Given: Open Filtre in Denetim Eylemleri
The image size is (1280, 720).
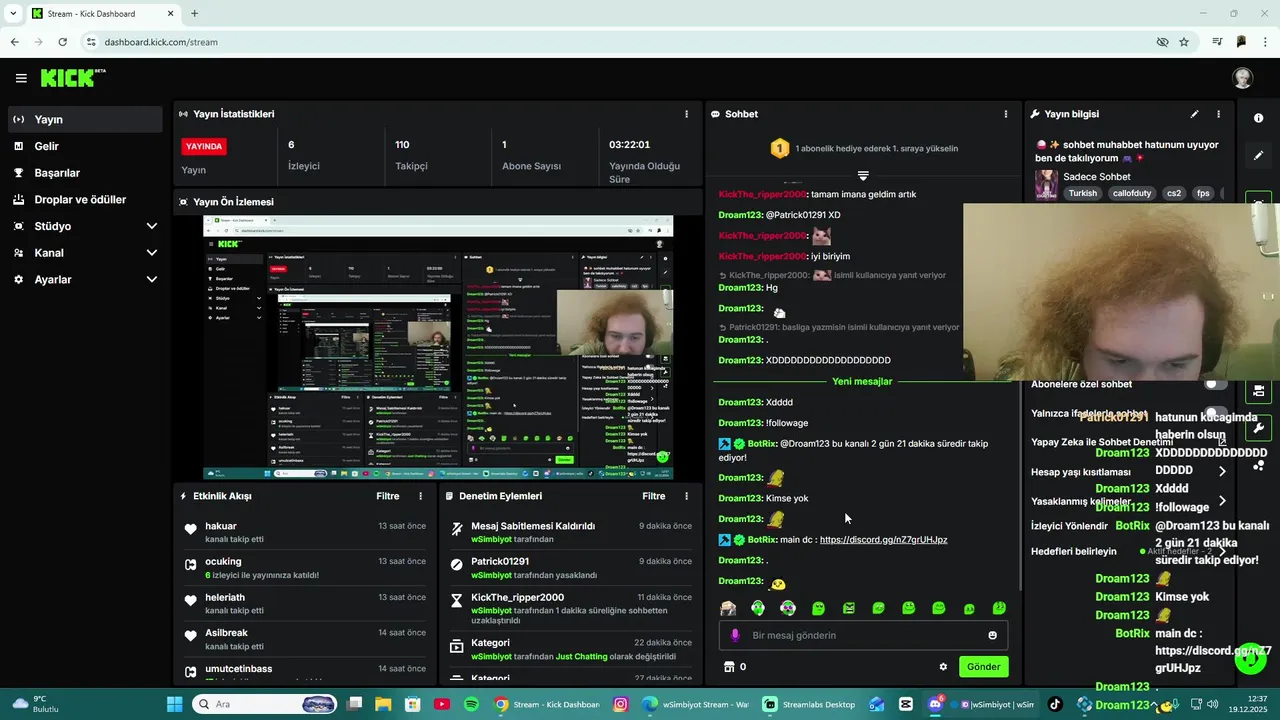Looking at the screenshot, I should click(x=654, y=496).
